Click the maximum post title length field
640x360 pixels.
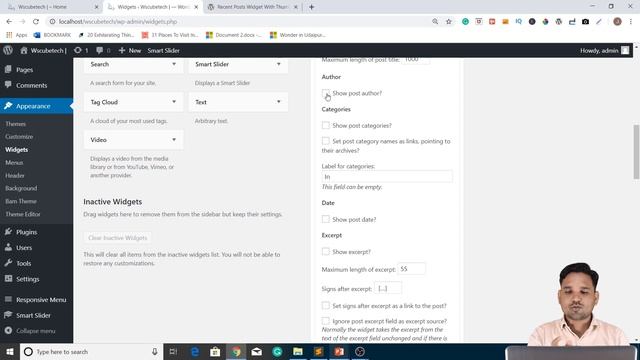coord(416,60)
